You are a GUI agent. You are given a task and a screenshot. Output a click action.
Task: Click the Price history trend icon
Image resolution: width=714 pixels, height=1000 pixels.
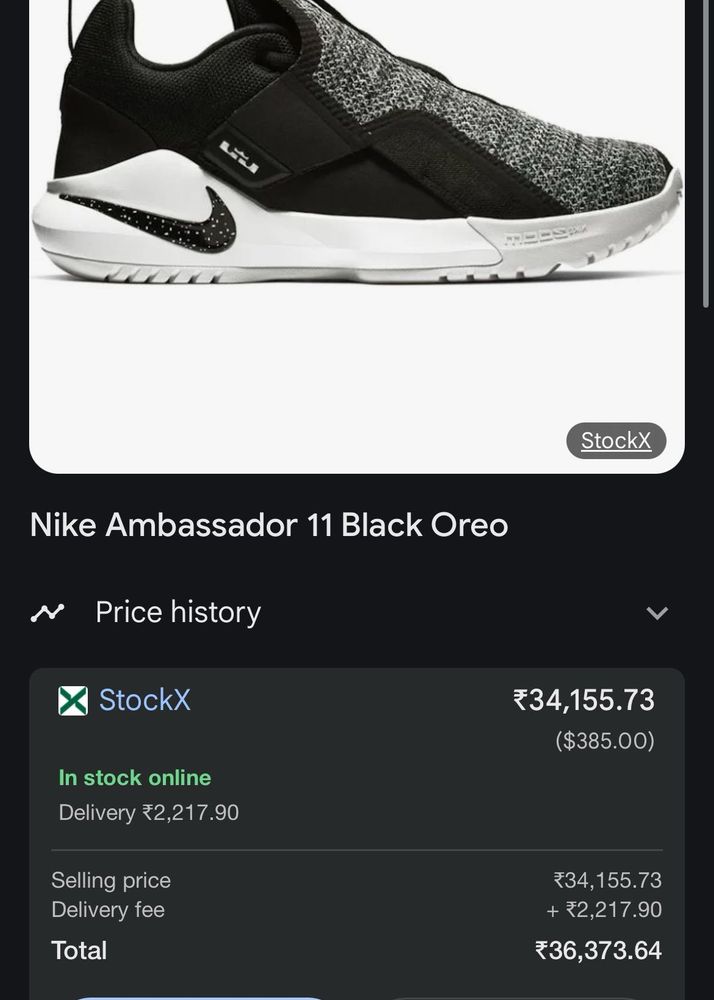coord(47,612)
